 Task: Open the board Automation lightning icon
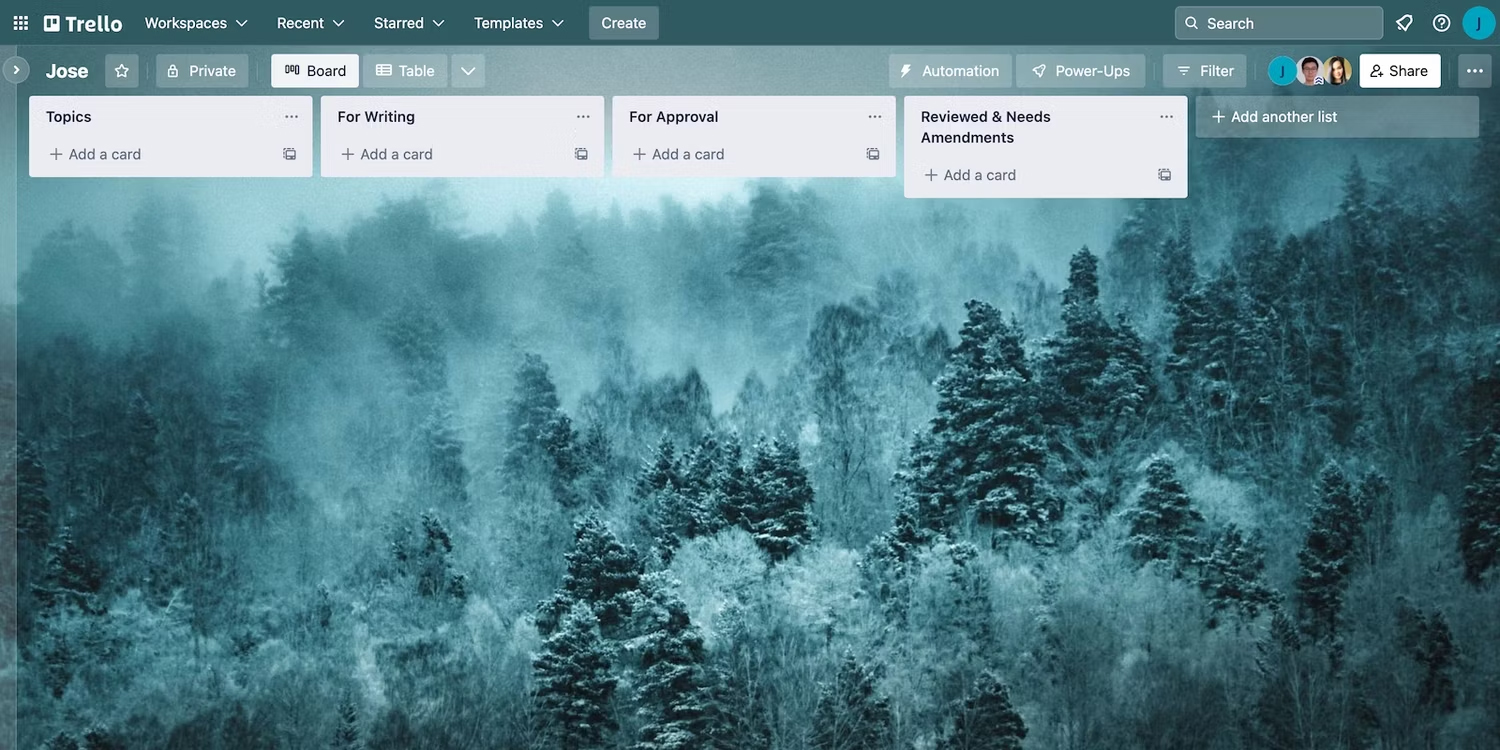(906, 70)
